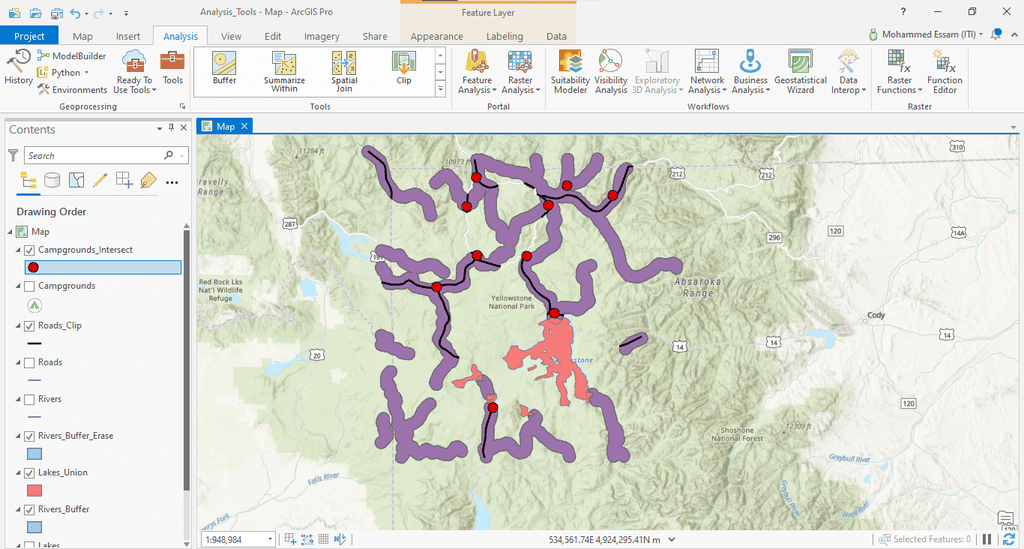This screenshot has height=549, width=1024.
Task: Switch to List By Editing view
Action: coord(100,181)
